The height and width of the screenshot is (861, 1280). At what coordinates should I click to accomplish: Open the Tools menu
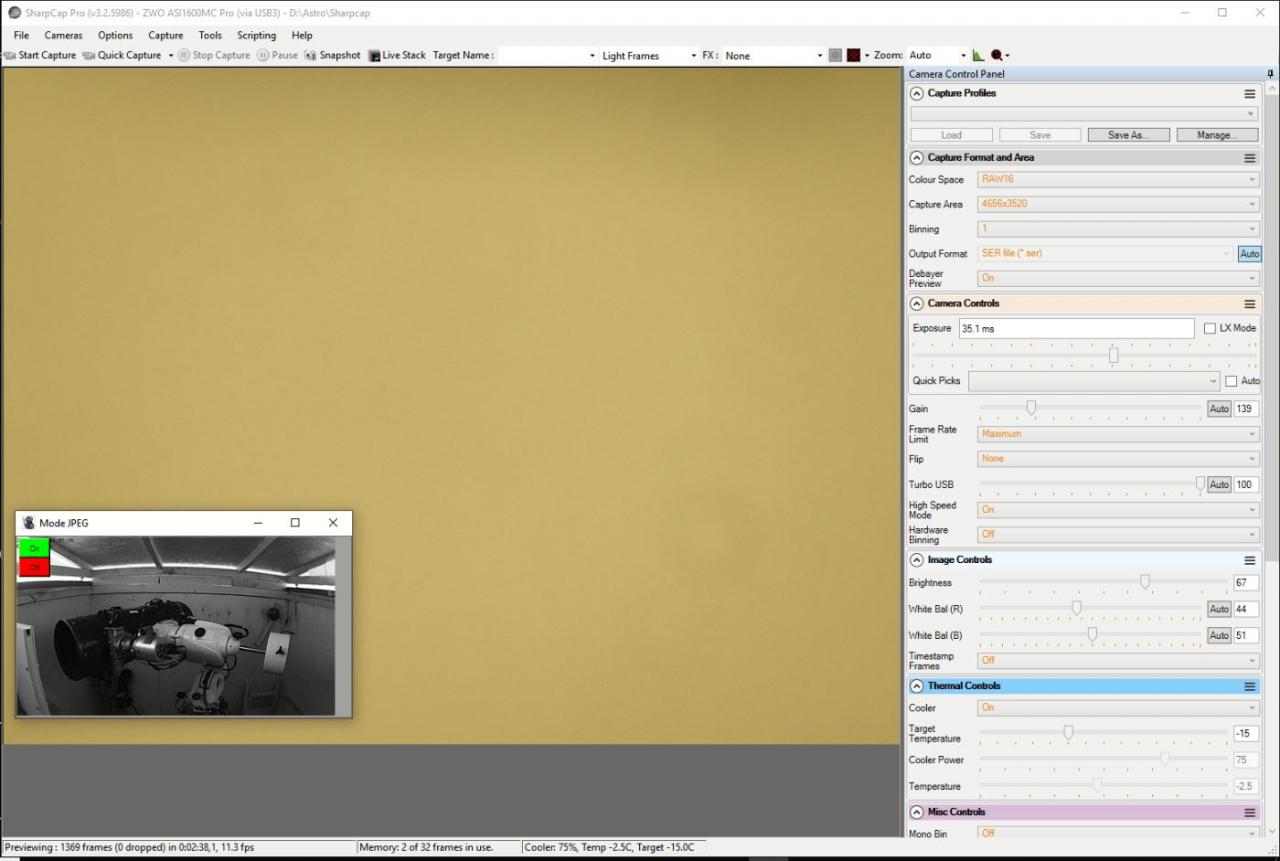[210, 35]
